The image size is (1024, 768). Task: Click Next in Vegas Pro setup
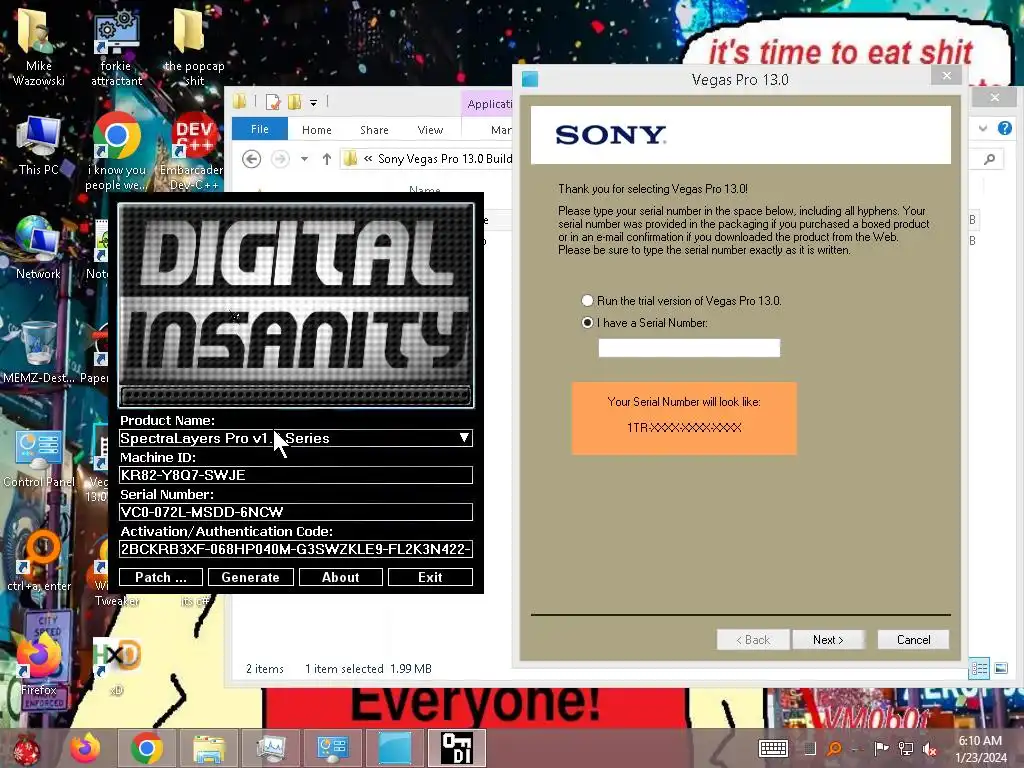(x=828, y=639)
